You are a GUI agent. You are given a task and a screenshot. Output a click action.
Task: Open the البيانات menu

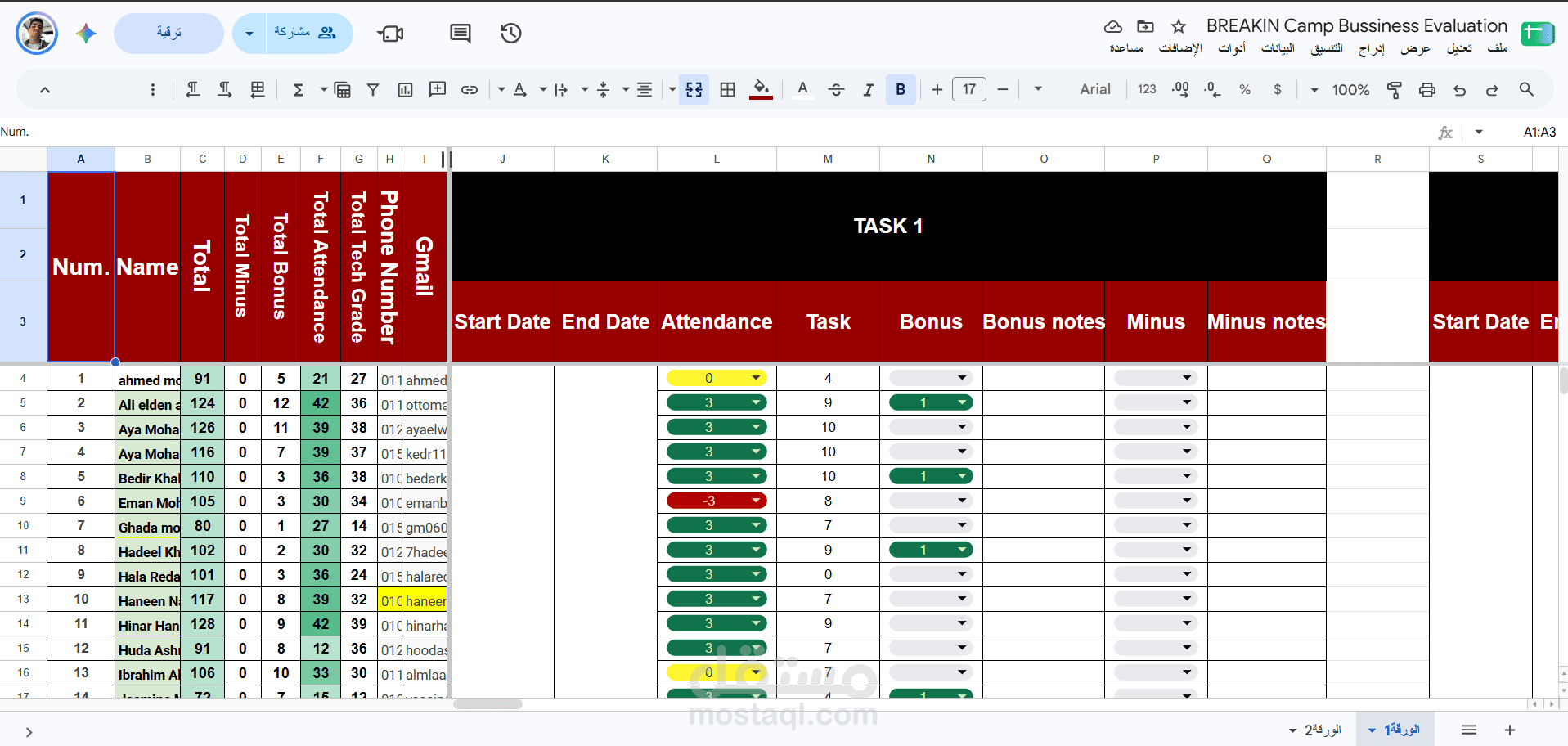pyautogui.click(x=1278, y=48)
